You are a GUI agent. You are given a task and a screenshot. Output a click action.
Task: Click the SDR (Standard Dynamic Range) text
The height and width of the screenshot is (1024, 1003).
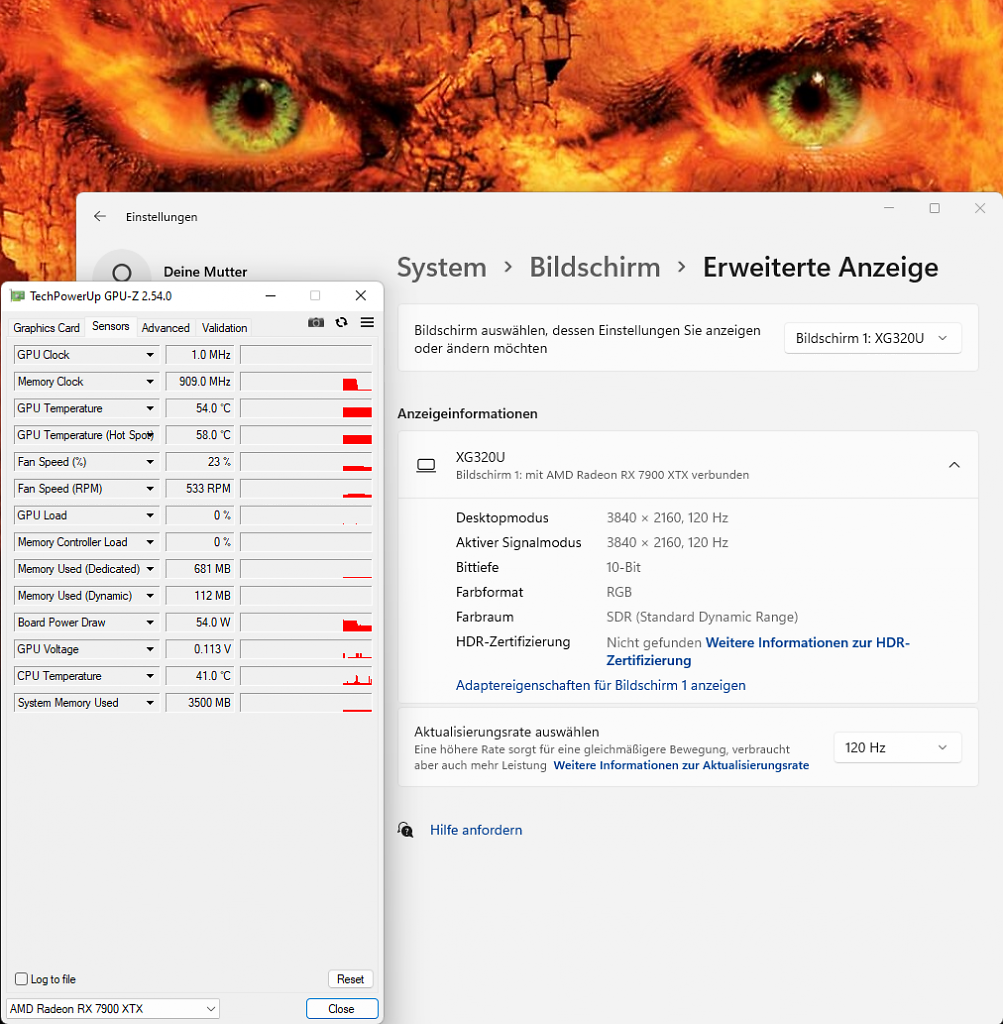pyautogui.click(x=702, y=617)
